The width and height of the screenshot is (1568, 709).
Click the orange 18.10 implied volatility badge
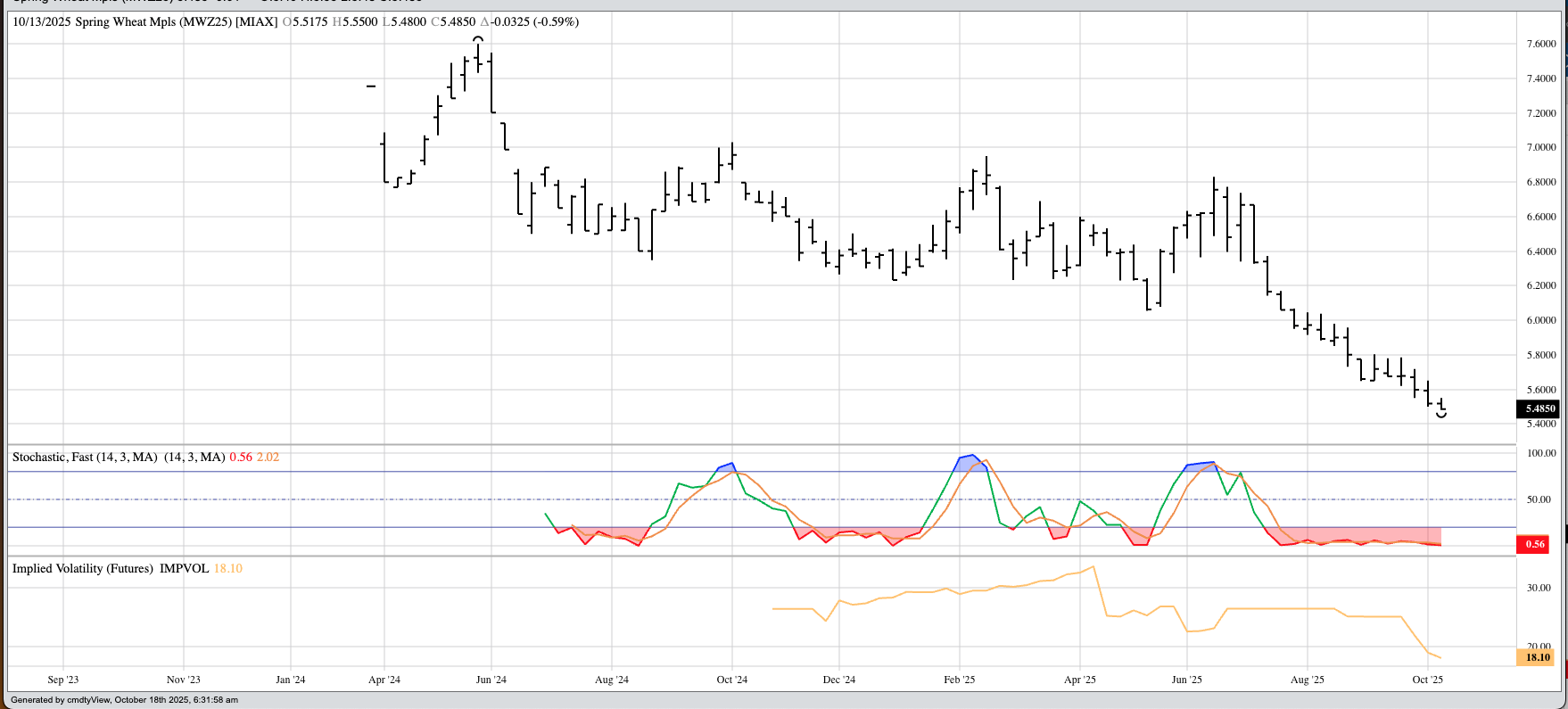coord(1536,657)
